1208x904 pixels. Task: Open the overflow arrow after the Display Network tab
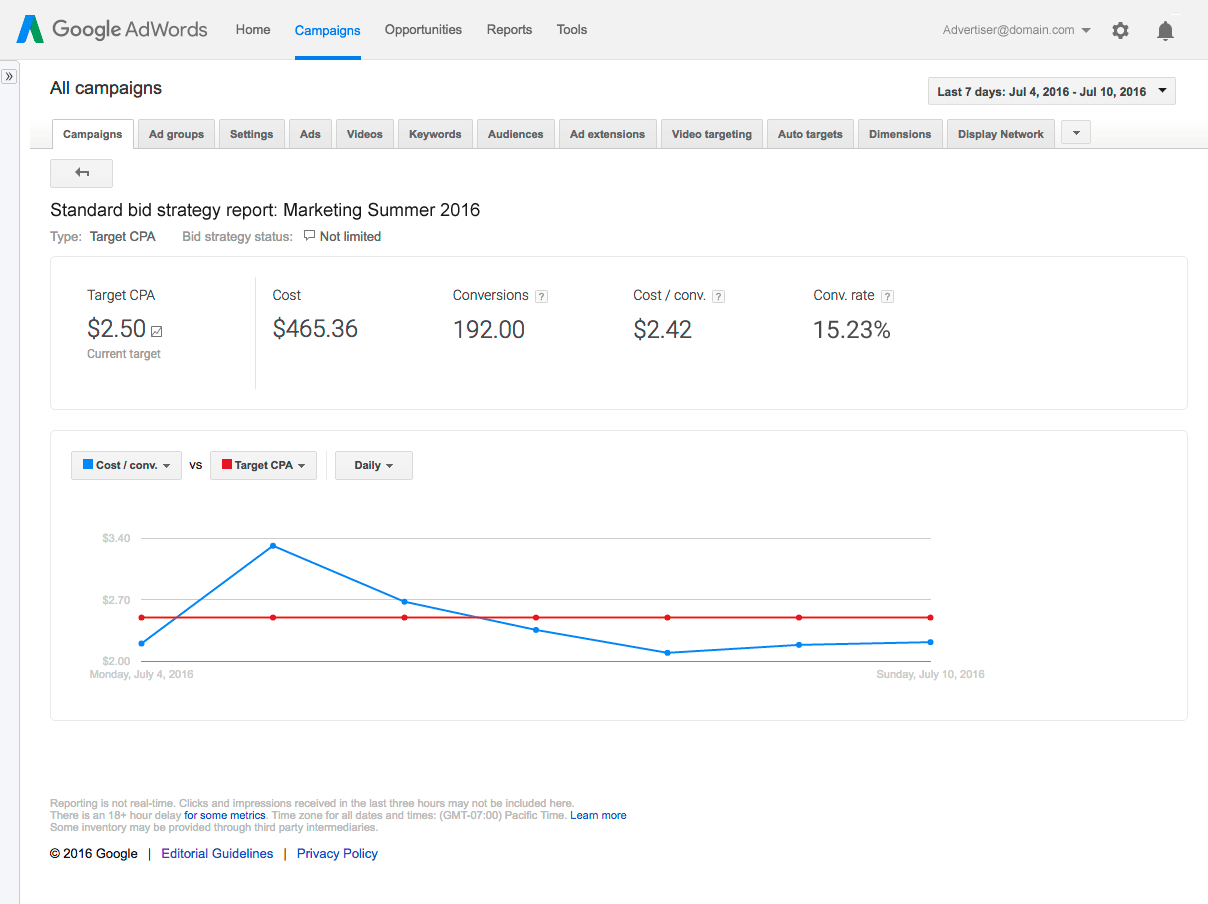coord(1075,132)
